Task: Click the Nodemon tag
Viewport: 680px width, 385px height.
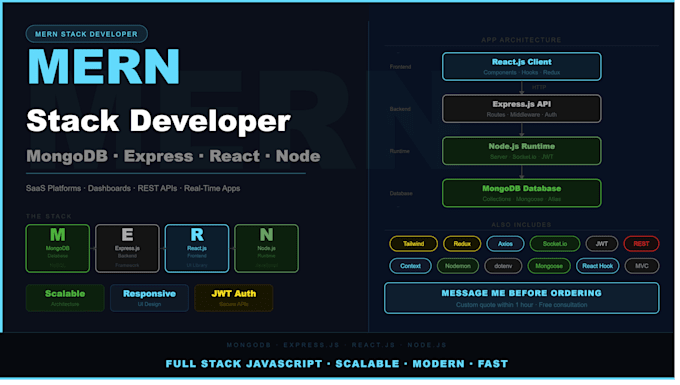Action: (x=458, y=266)
